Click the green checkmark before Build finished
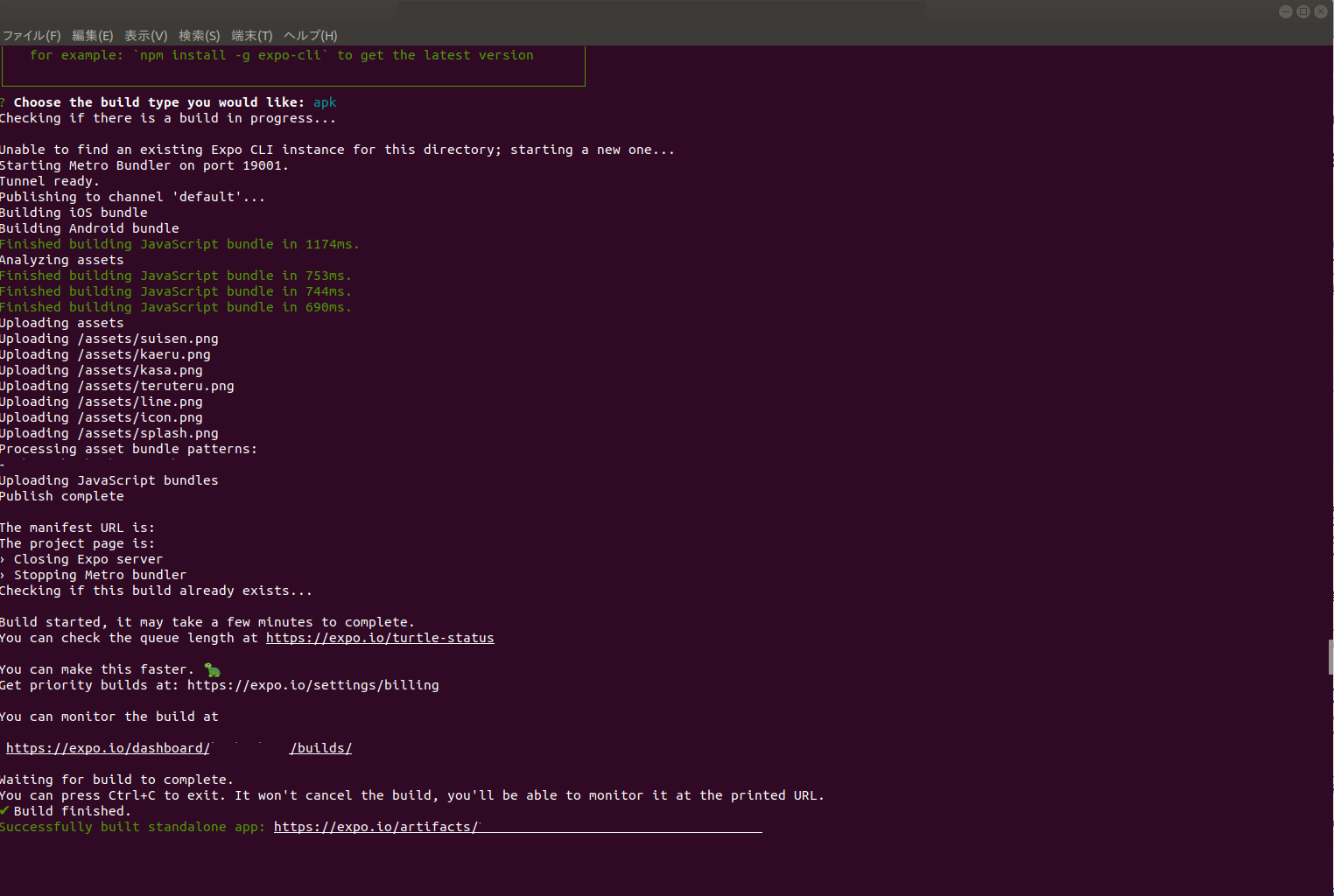This screenshot has height=896, width=1334. tap(4, 810)
